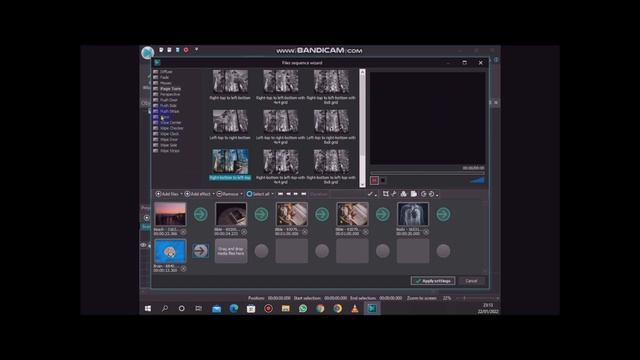Click scroll-down arrow of transitions scrollbar

pos(362,184)
